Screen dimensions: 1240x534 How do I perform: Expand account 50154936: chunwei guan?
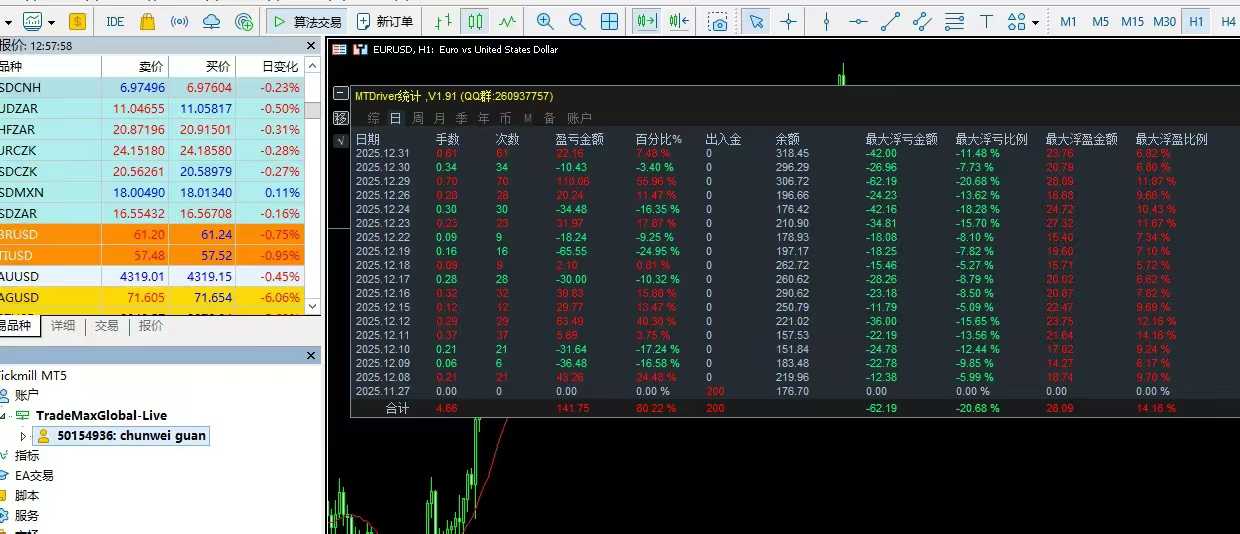pos(24,436)
